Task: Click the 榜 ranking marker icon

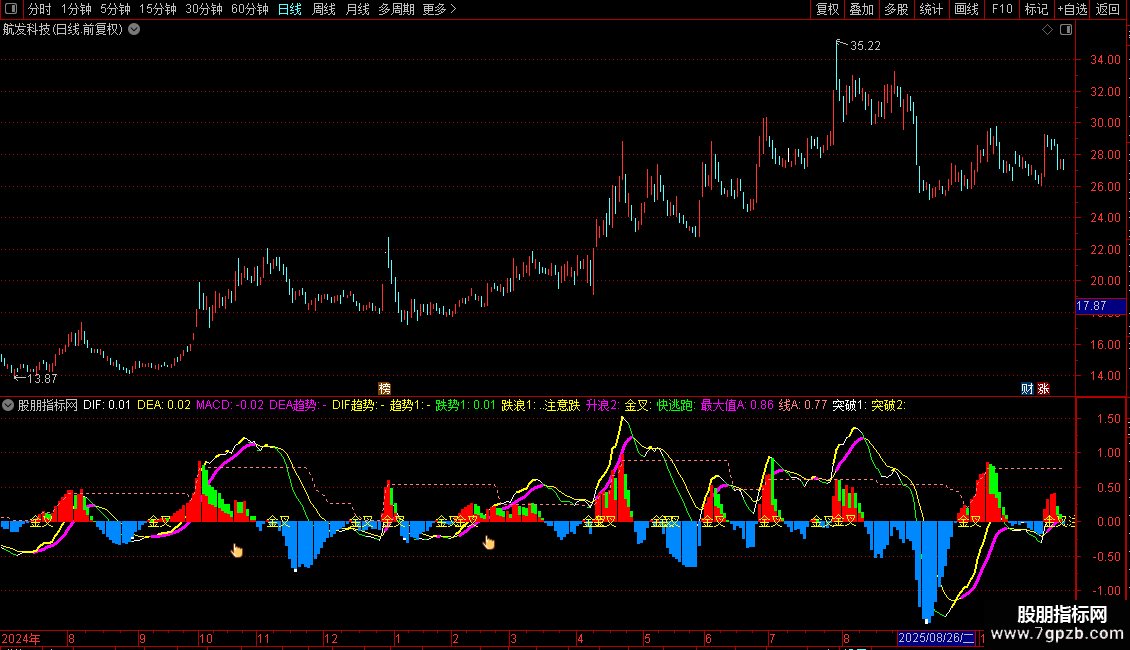Action: click(384, 389)
